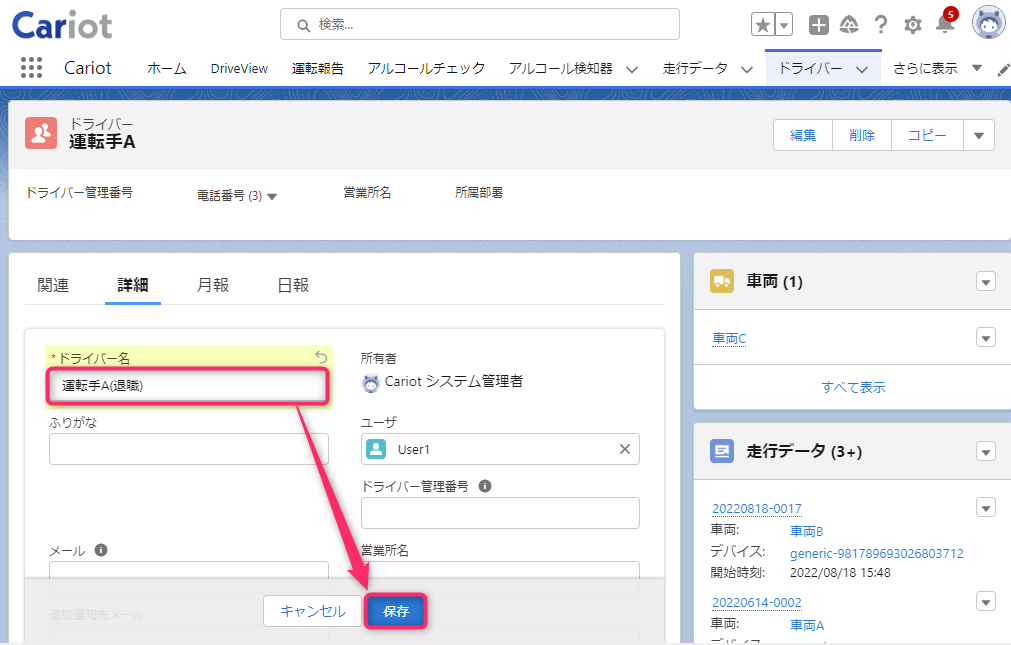
Task: Click the 削除 button
Action: [x=862, y=135]
